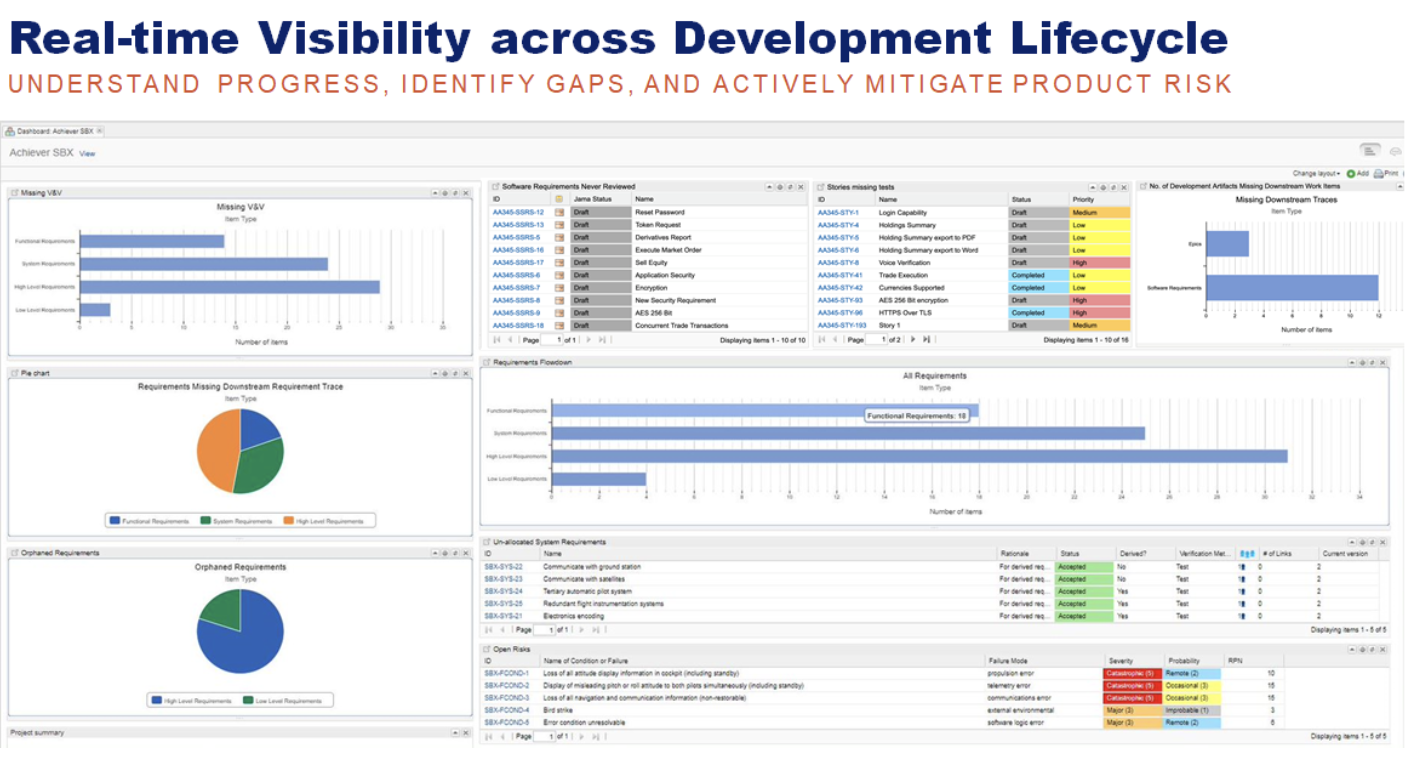Open link icon on Orphaned Requirements widget
Screen dimensions: 1420x782
pyautogui.click(x=455, y=553)
